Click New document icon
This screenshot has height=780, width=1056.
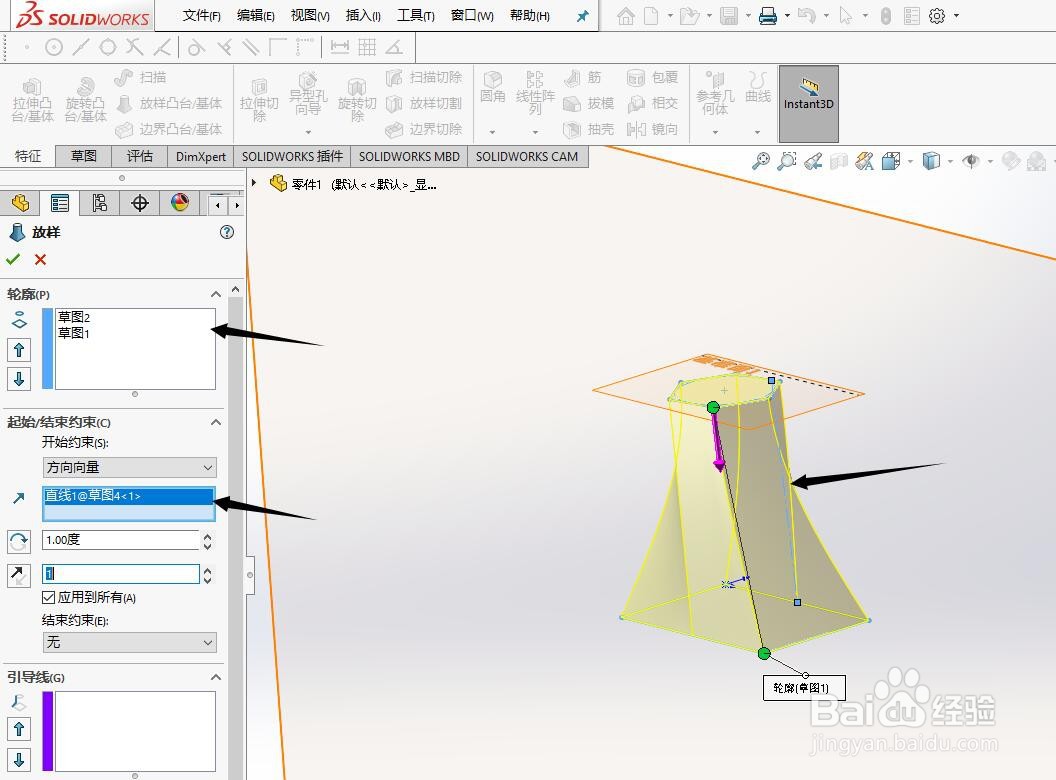(x=651, y=15)
